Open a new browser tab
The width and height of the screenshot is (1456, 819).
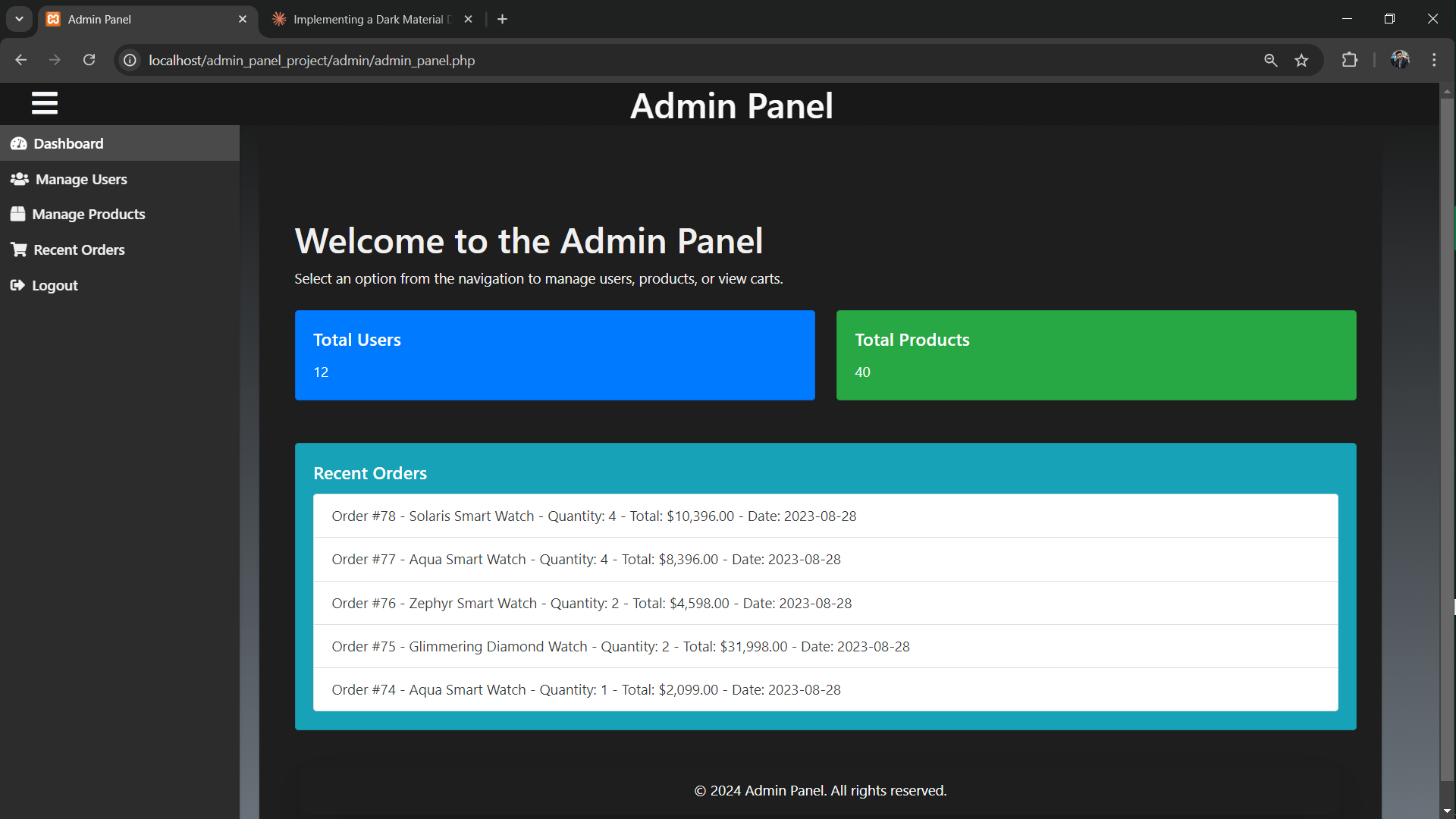pos(502,19)
